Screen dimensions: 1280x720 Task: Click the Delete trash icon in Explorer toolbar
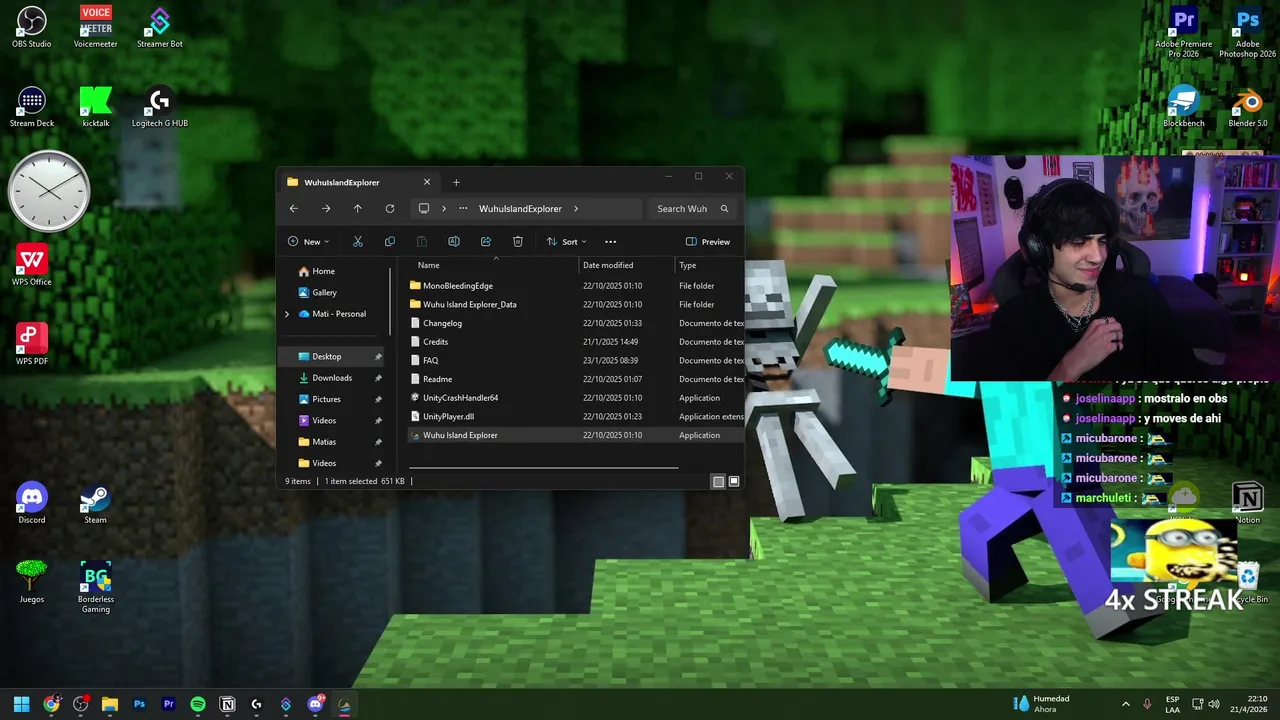518,242
